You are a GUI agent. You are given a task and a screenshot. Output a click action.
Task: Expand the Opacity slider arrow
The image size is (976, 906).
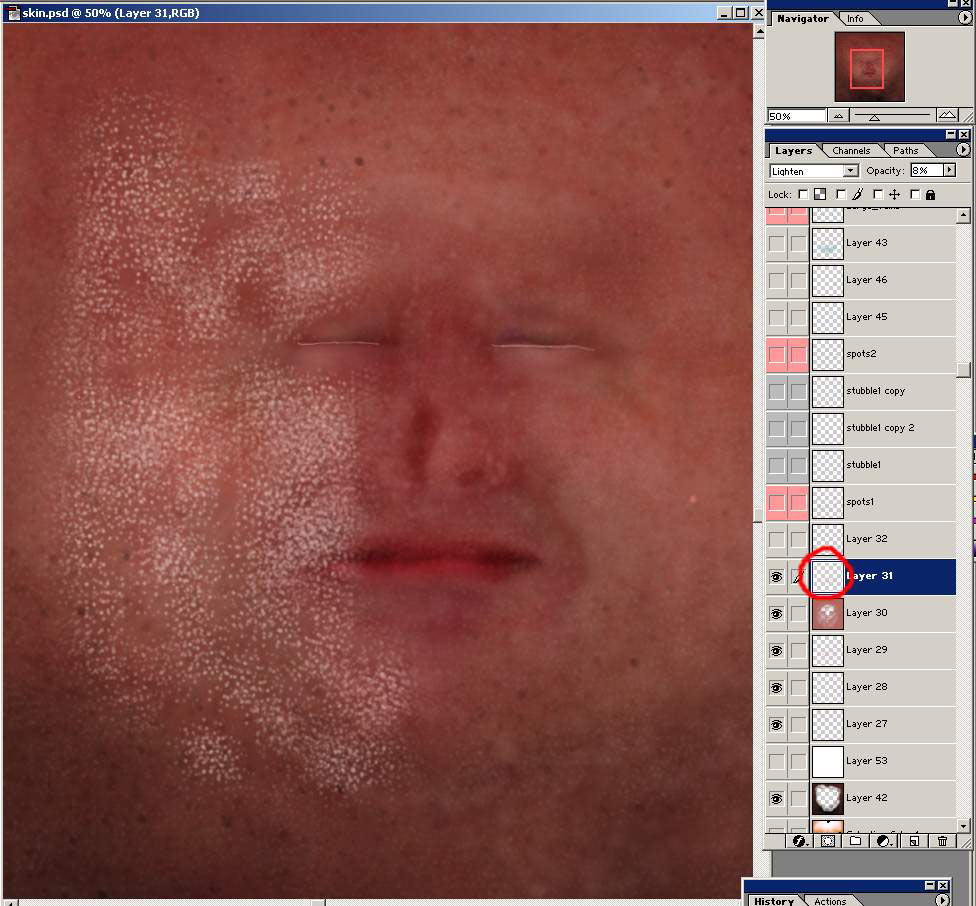[x=949, y=171]
